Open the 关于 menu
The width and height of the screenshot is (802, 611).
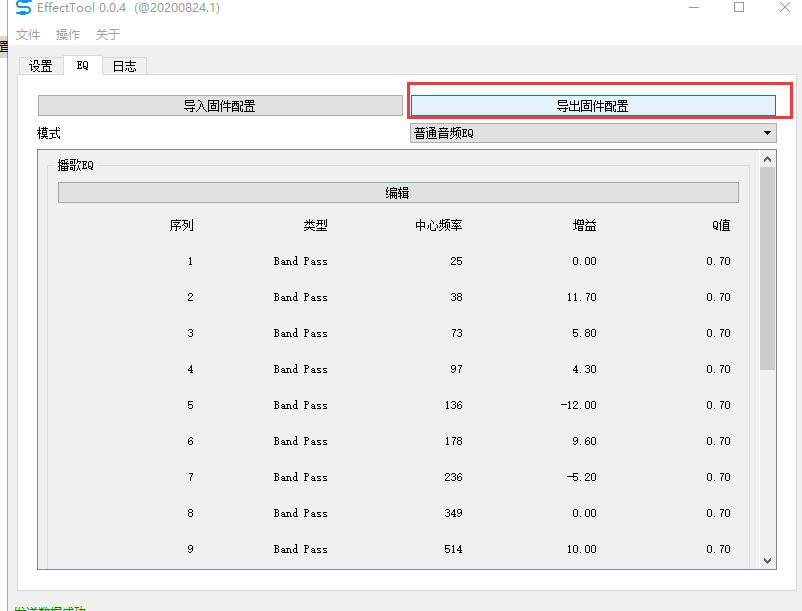(107, 34)
